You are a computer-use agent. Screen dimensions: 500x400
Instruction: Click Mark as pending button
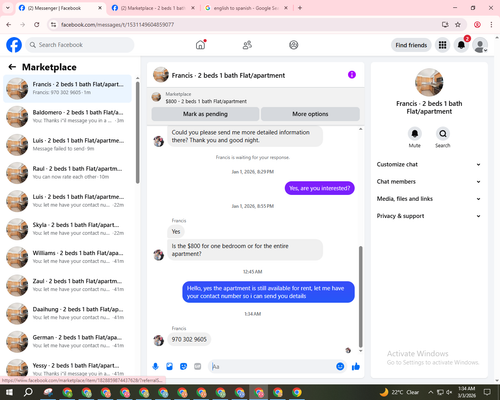pyautogui.click(x=205, y=114)
